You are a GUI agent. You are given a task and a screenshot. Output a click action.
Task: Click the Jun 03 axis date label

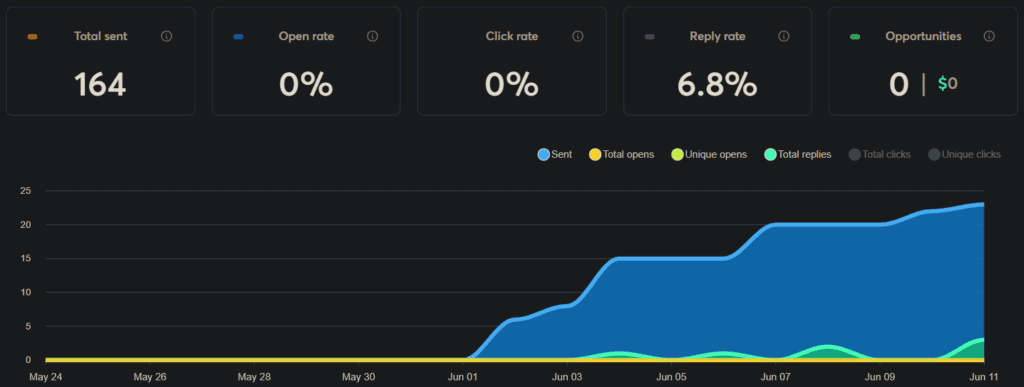(x=566, y=377)
